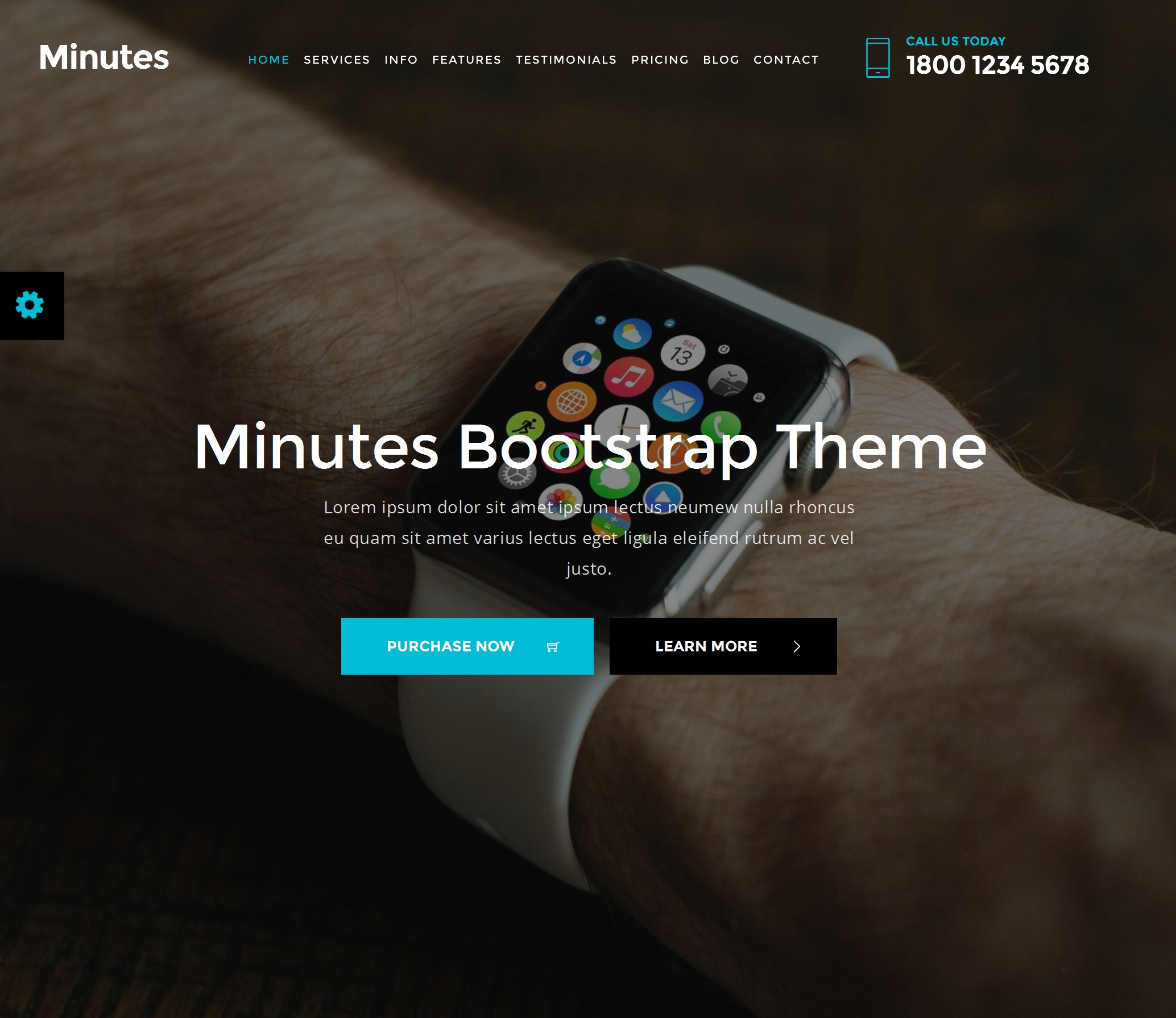Click the chevron arrow on Learn More button

[x=797, y=645]
